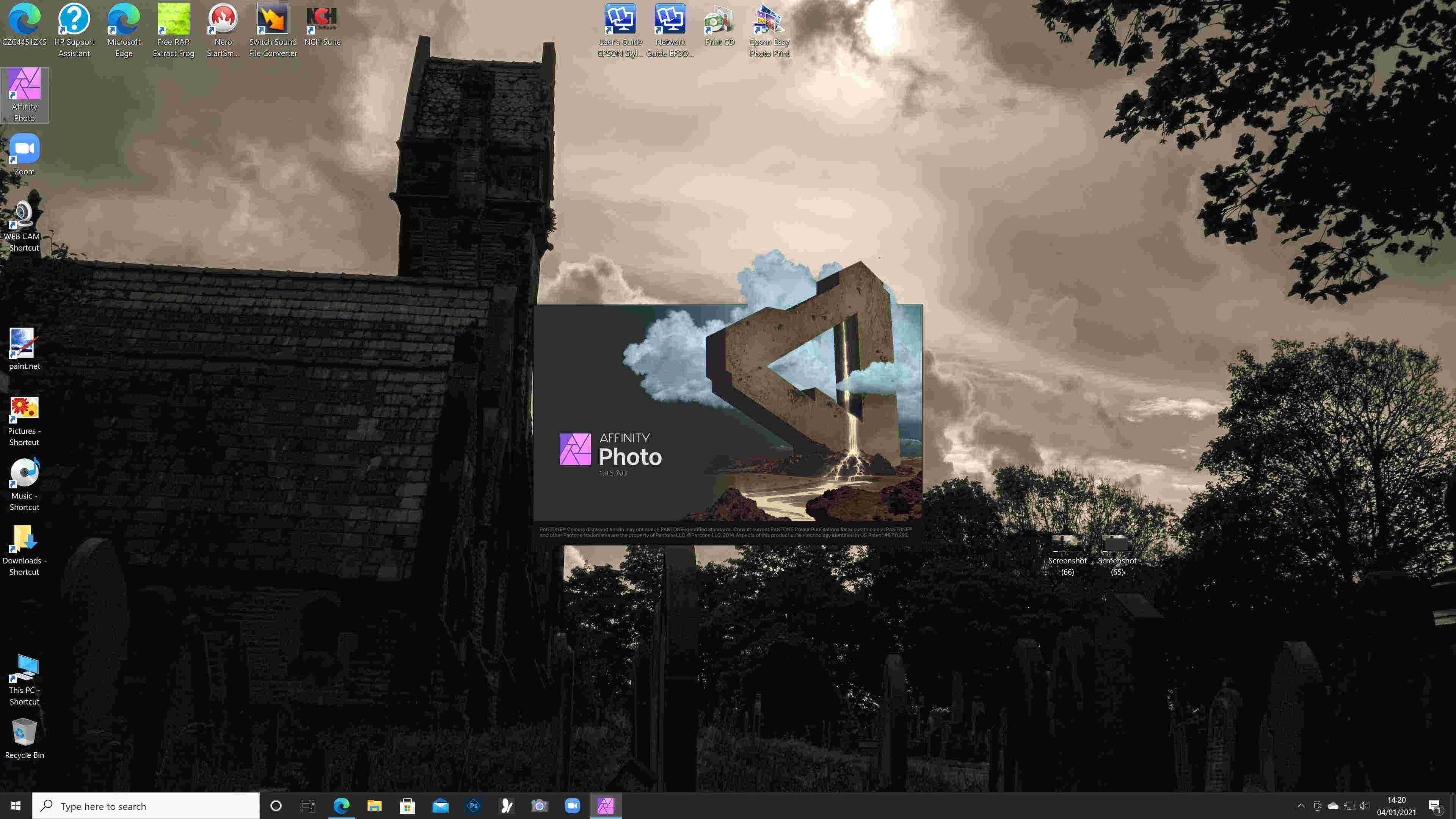1456x819 pixels.
Task: Open the Windows Start menu
Action: click(x=16, y=805)
